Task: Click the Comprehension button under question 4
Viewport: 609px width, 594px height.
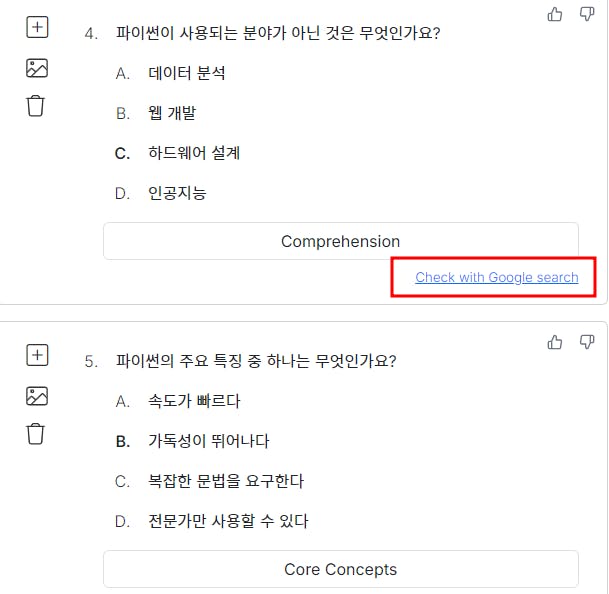Action: tap(340, 241)
